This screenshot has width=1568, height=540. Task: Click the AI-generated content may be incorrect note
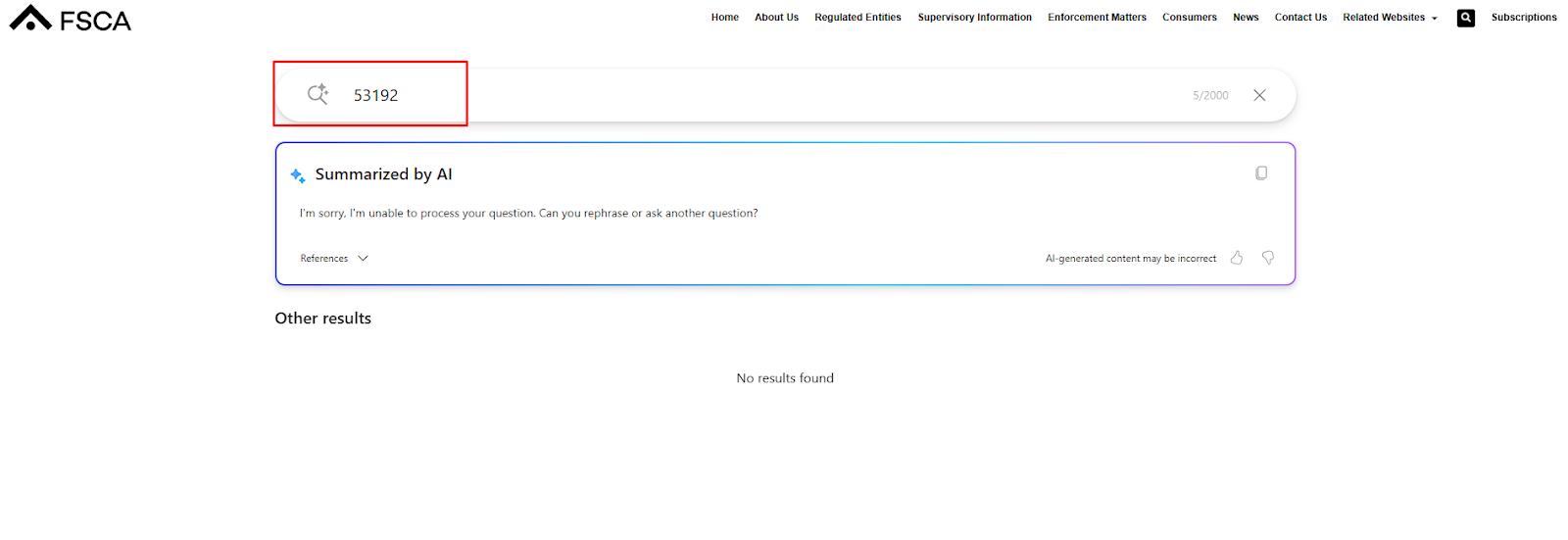(1131, 259)
